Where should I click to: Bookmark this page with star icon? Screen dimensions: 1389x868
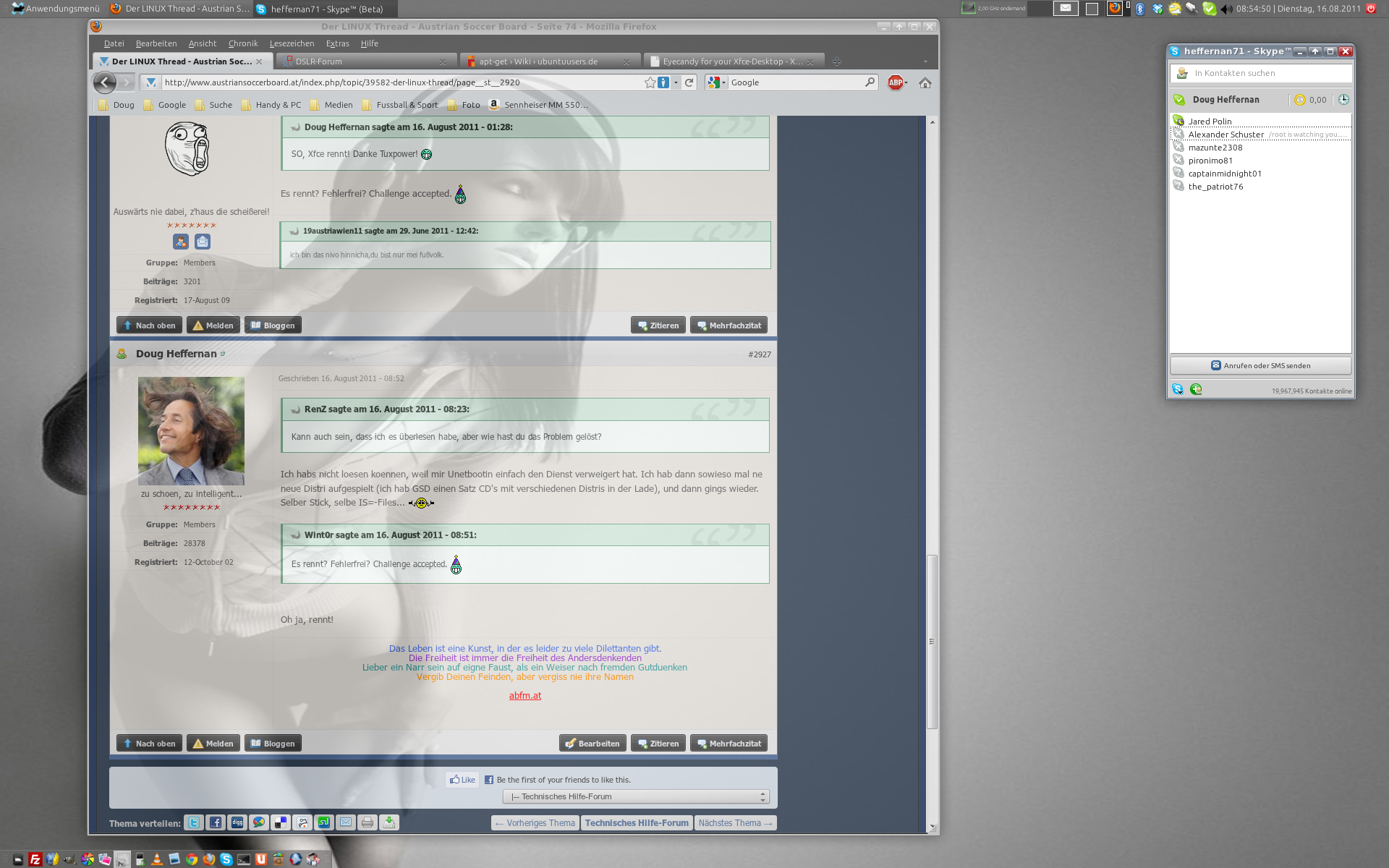pos(650,82)
